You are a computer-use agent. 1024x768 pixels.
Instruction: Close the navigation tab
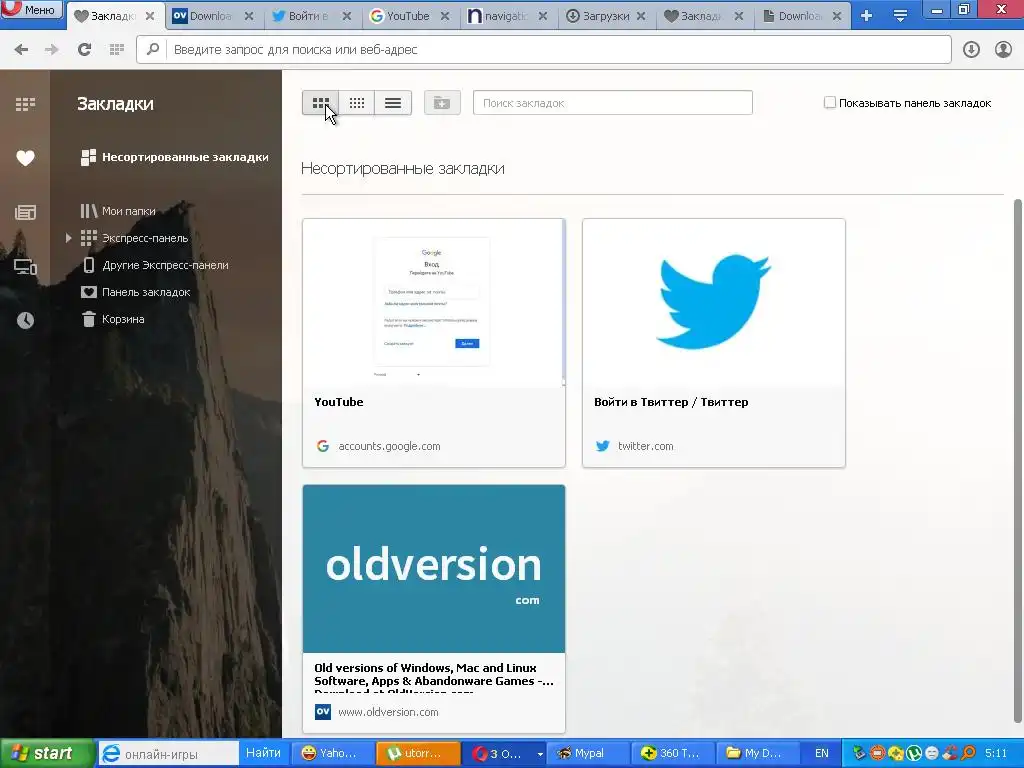[543, 16]
